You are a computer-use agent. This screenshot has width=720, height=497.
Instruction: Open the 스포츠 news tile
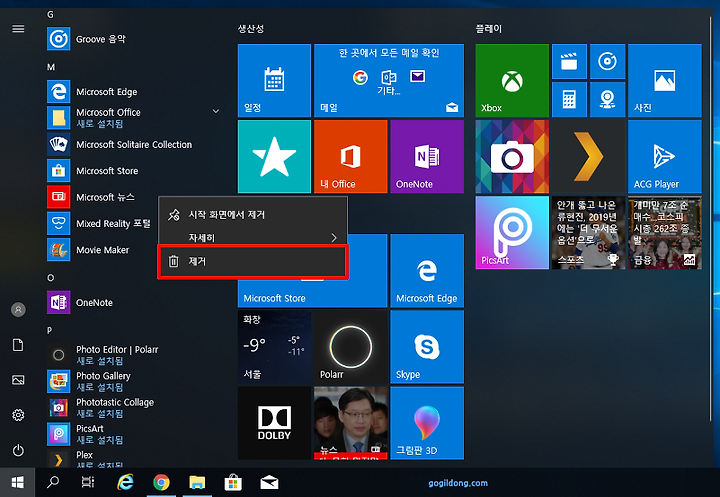[588, 233]
